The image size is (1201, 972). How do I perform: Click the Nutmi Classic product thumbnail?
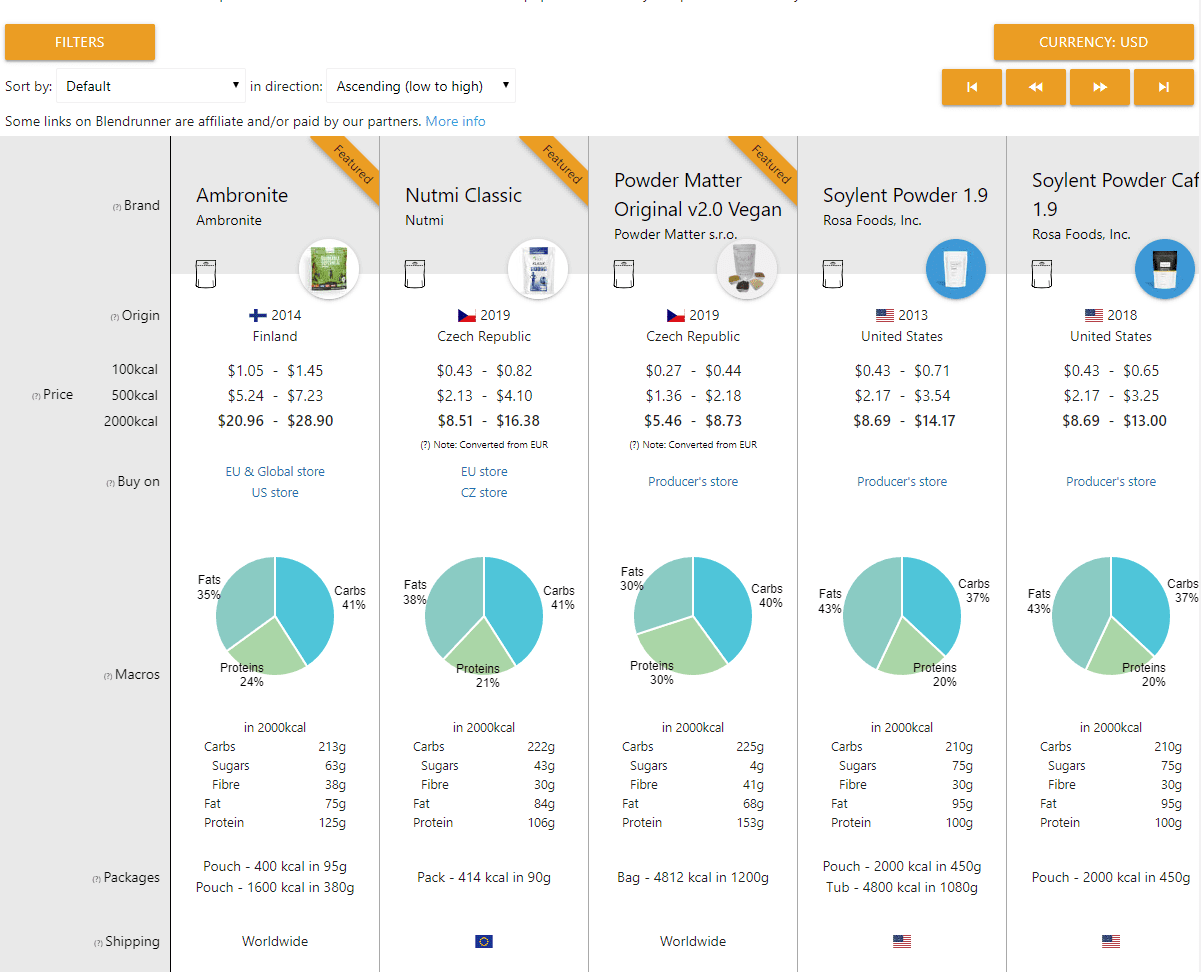tap(538, 269)
